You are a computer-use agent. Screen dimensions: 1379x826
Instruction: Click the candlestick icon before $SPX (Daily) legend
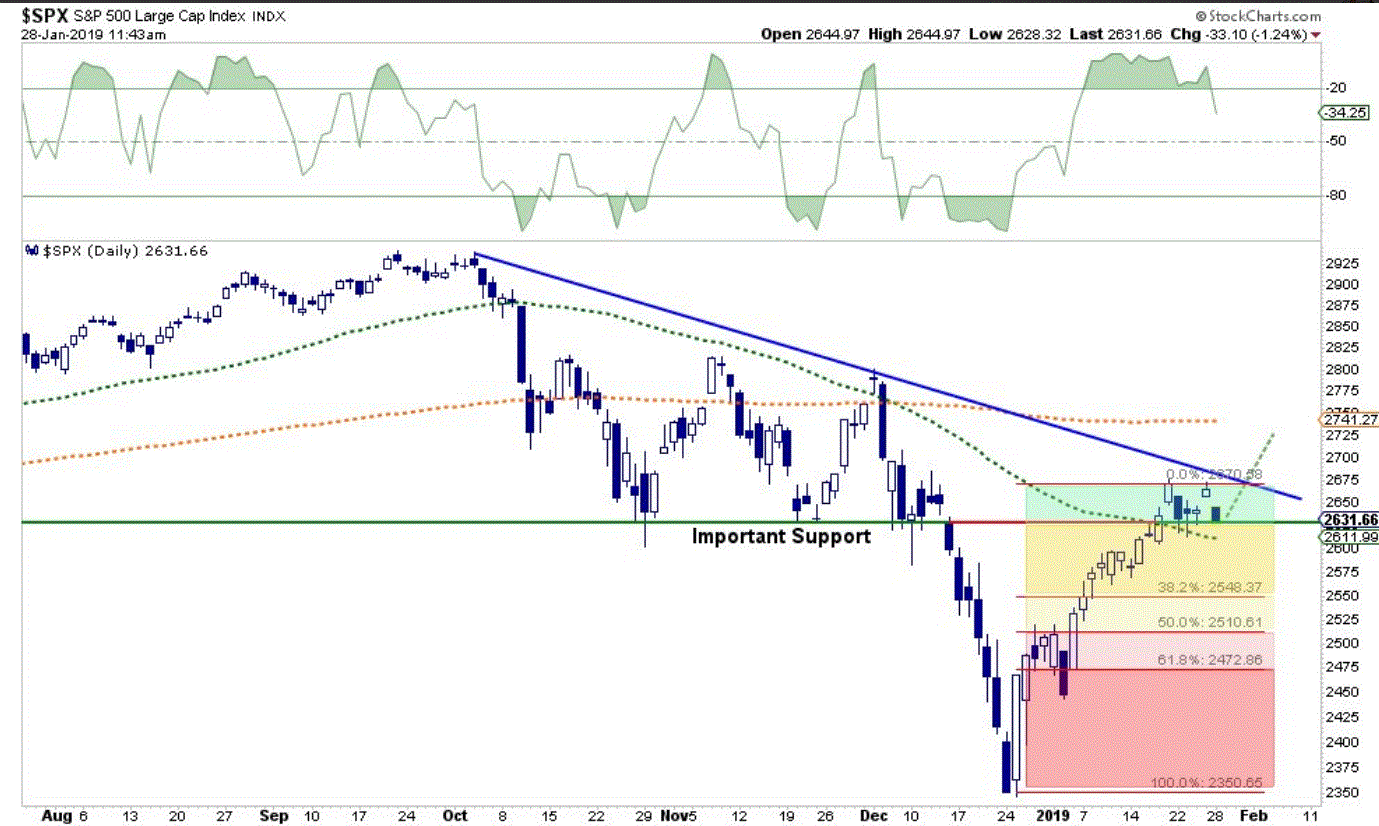point(31,251)
